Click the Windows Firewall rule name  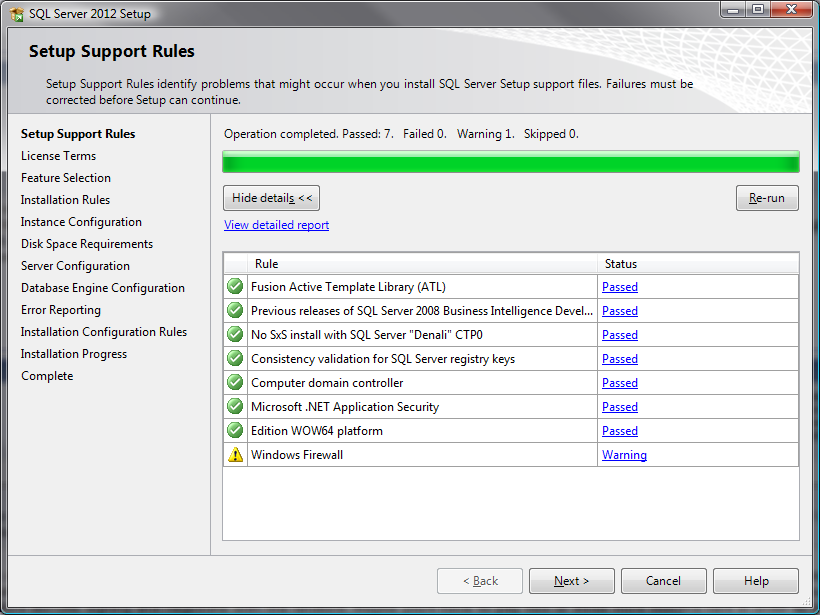(297, 454)
